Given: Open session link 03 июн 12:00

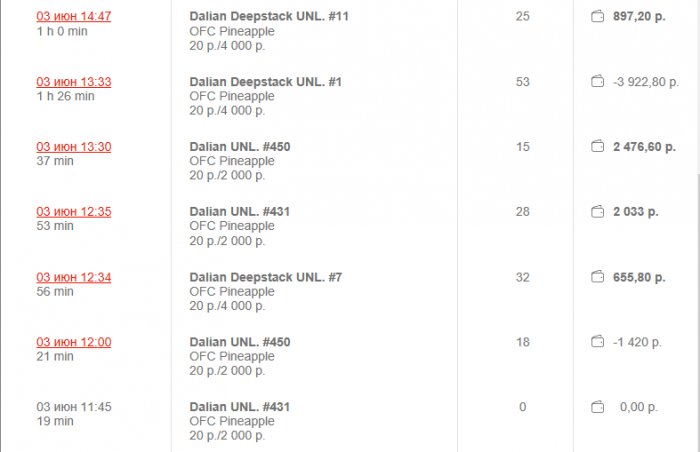Looking at the screenshot, I should pos(74,342).
